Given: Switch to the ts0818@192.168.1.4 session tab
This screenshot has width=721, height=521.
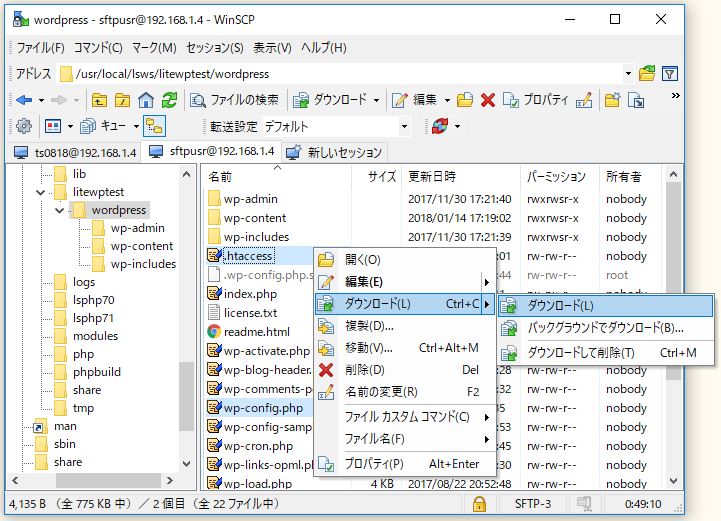Looking at the screenshot, I should [x=75, y=153].
